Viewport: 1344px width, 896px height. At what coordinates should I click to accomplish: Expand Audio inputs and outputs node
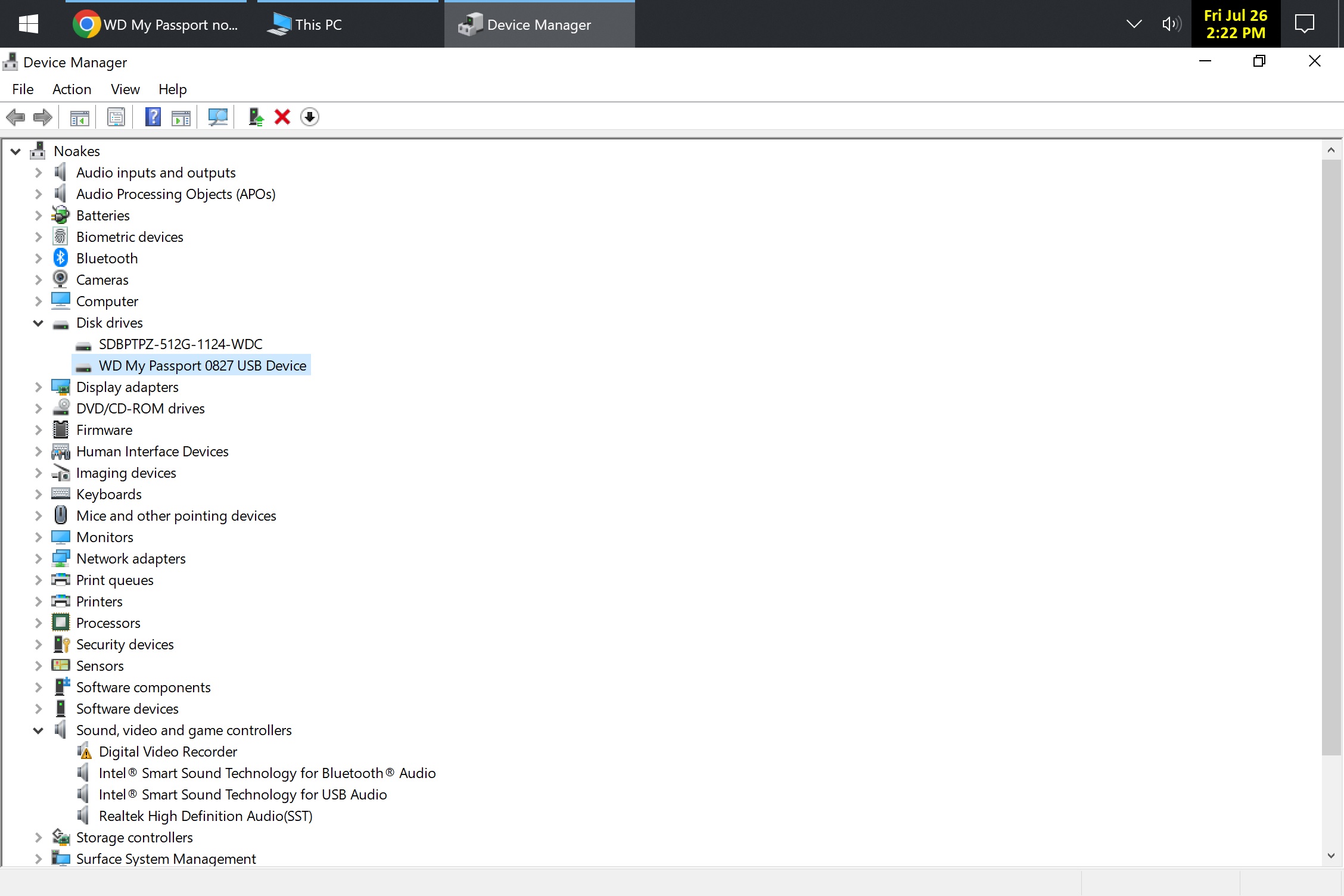click(38, 173)
